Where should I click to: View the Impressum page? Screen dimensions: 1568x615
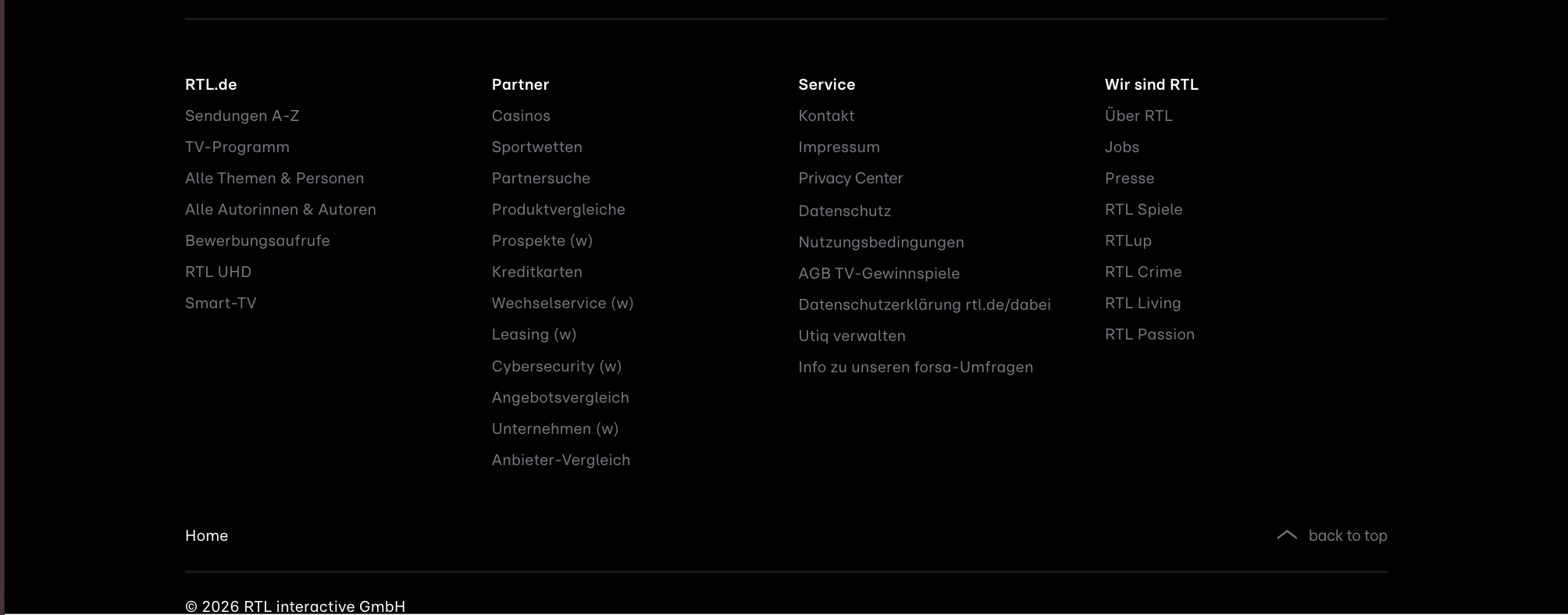[x=839, y=147]
